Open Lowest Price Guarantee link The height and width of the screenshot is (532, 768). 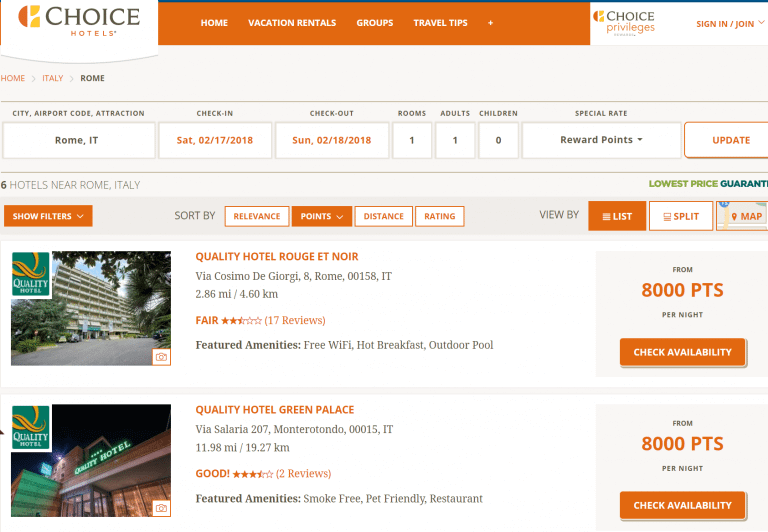pyautogui.click(x=708, y=184)
